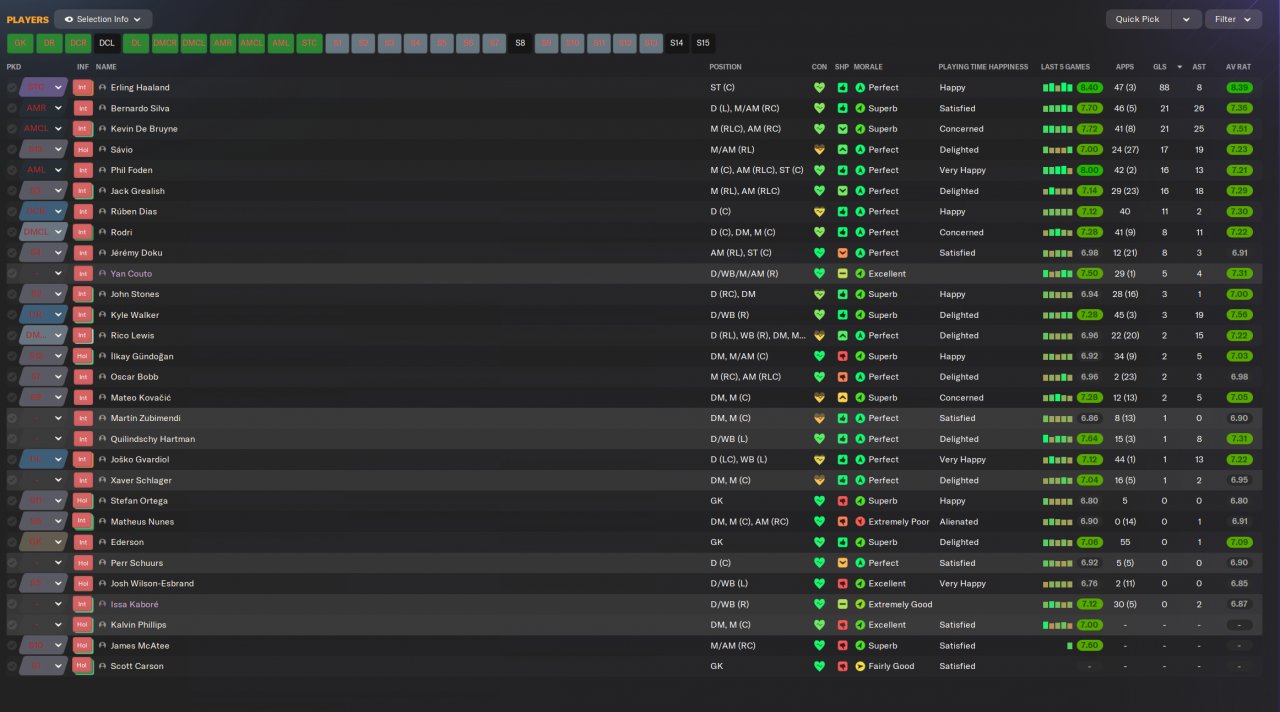Open Issa Kaboré's player profile

[134, 604]
